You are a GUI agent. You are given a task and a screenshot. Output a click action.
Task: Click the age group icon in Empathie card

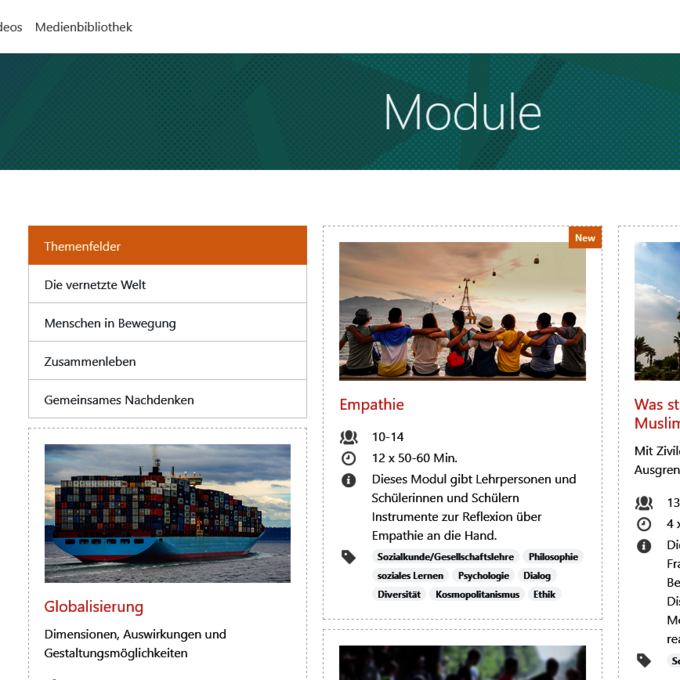[349, 437]
